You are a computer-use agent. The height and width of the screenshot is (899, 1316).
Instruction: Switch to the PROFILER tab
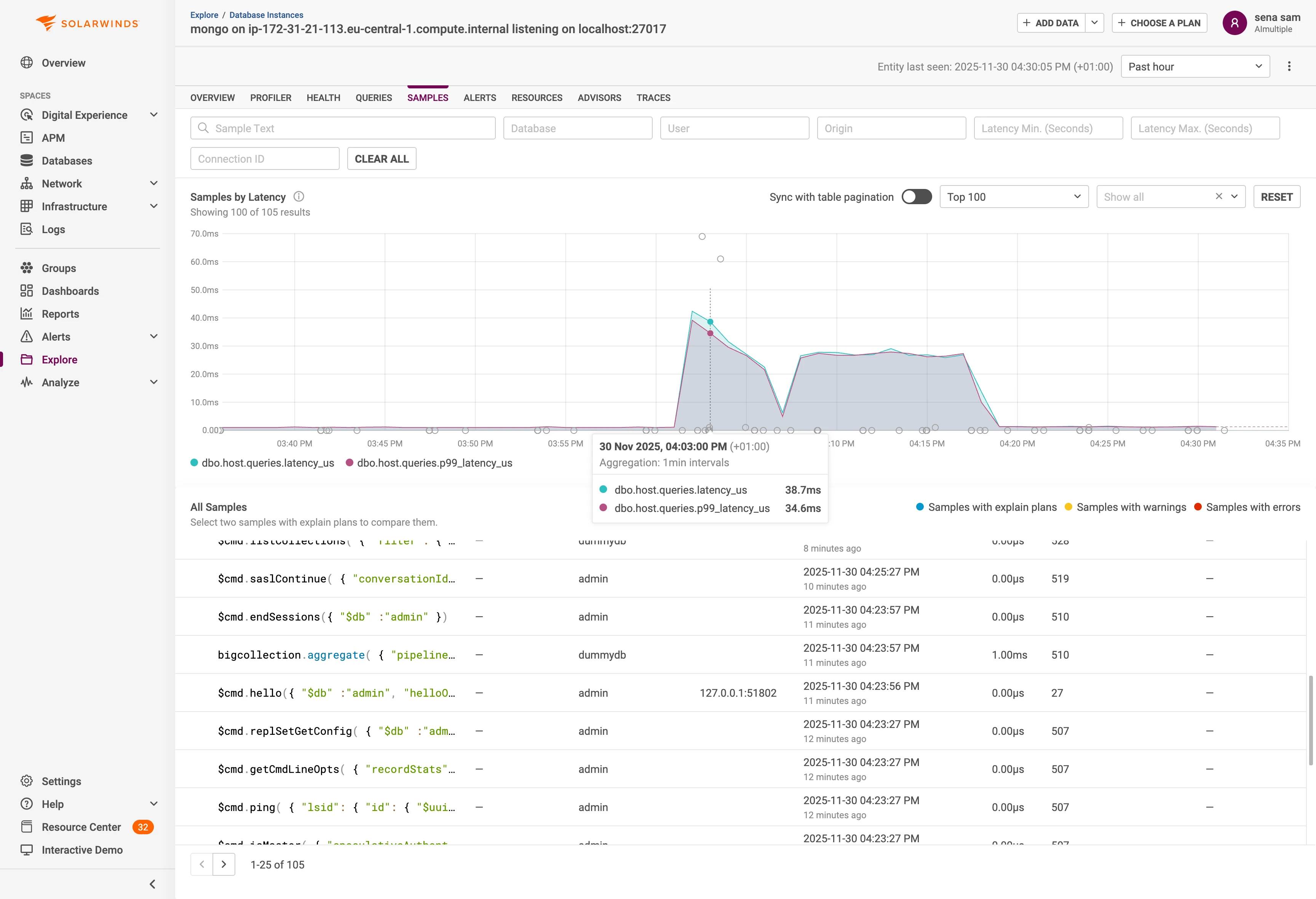tap(271, 98)
